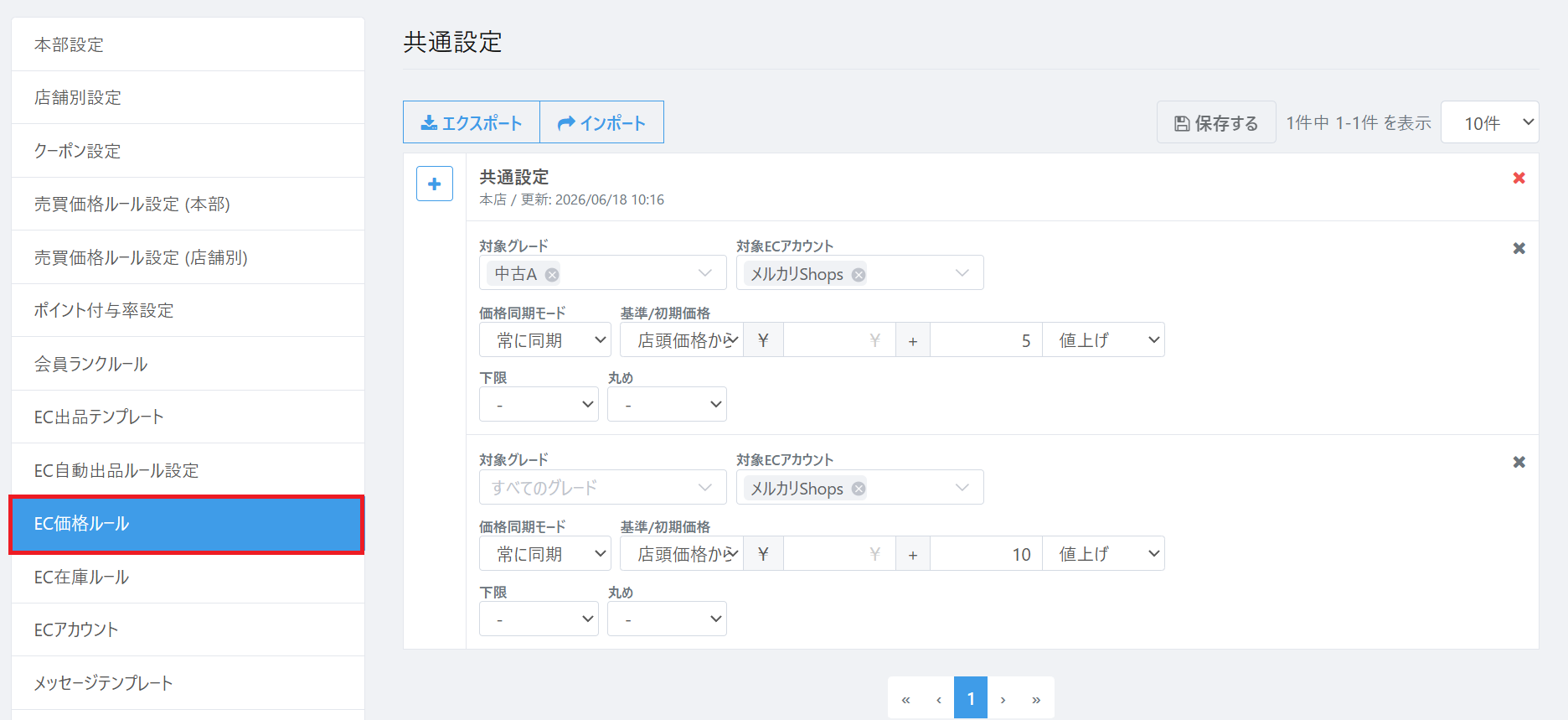Image resolution: width=1568 pixels, height=720 pixels.
Task: Select the highlighted EC価格ルール menu item
Action: pos(188,524)
